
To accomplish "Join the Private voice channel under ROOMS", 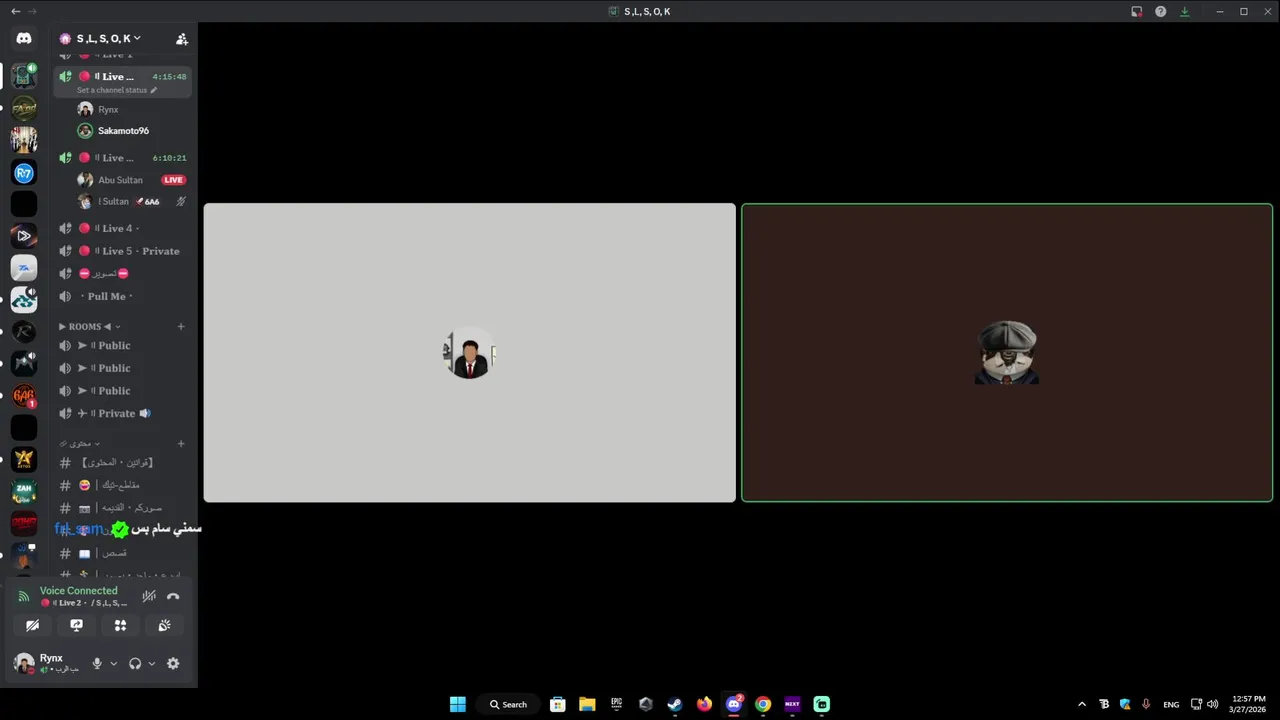I will pyautogui.click(x=122, y=413).
